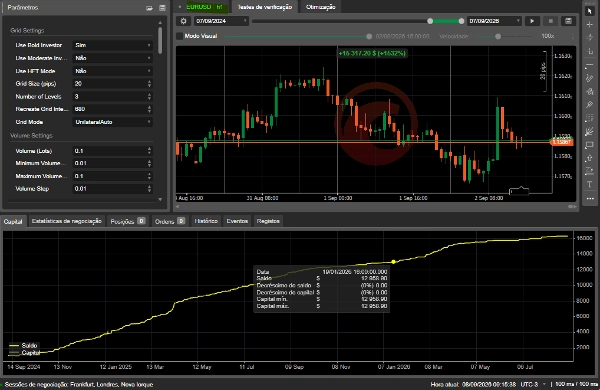Click date range start slider handle
600x390 pixels.
430,21
